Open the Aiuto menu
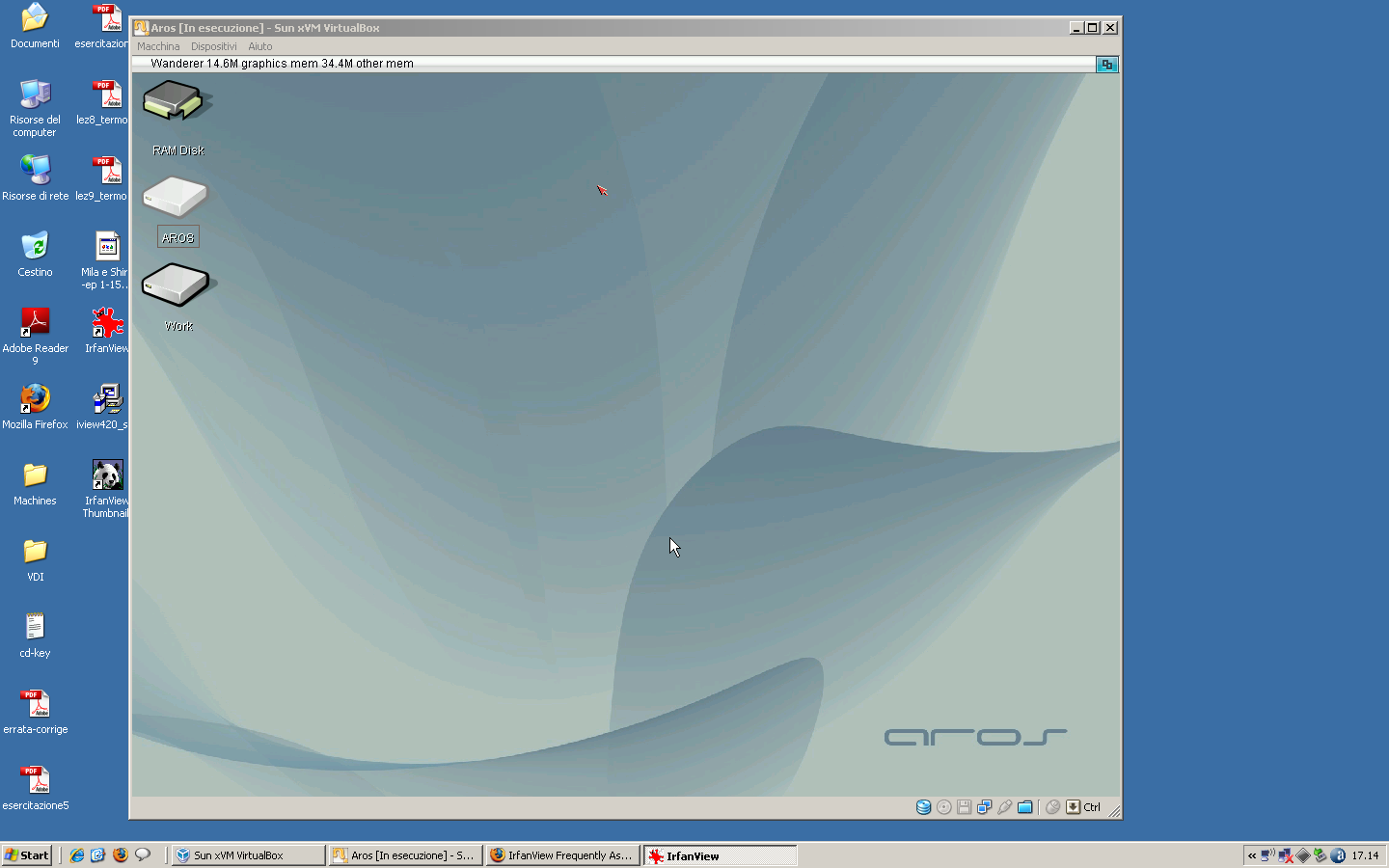1389x868 pixels. click(x=259, y=46)
